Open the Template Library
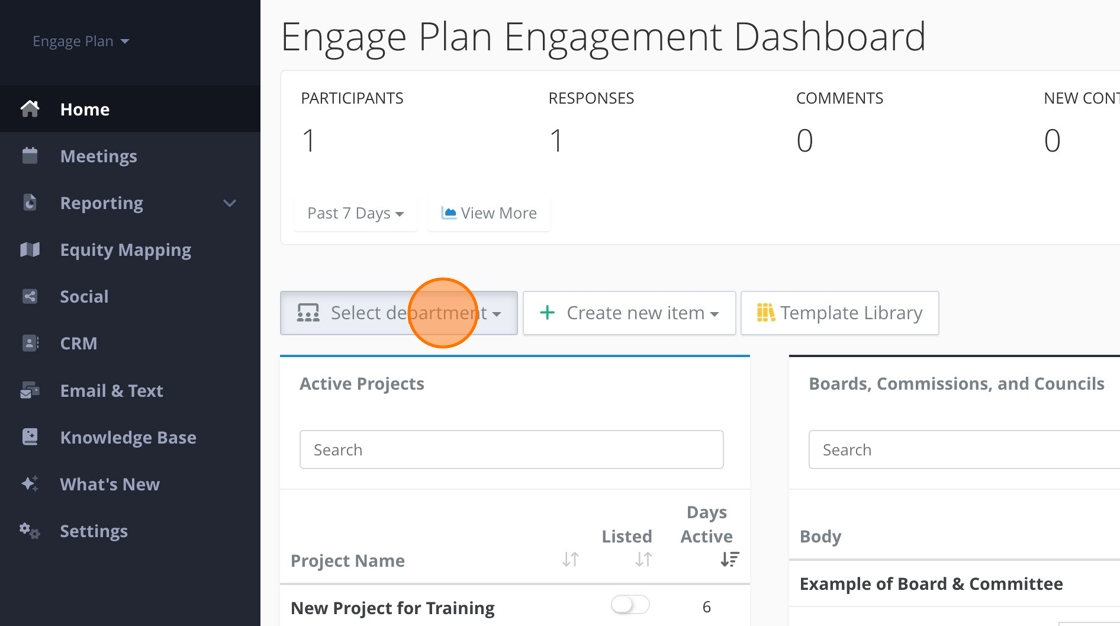1120x626 pixels. [839, 313]
